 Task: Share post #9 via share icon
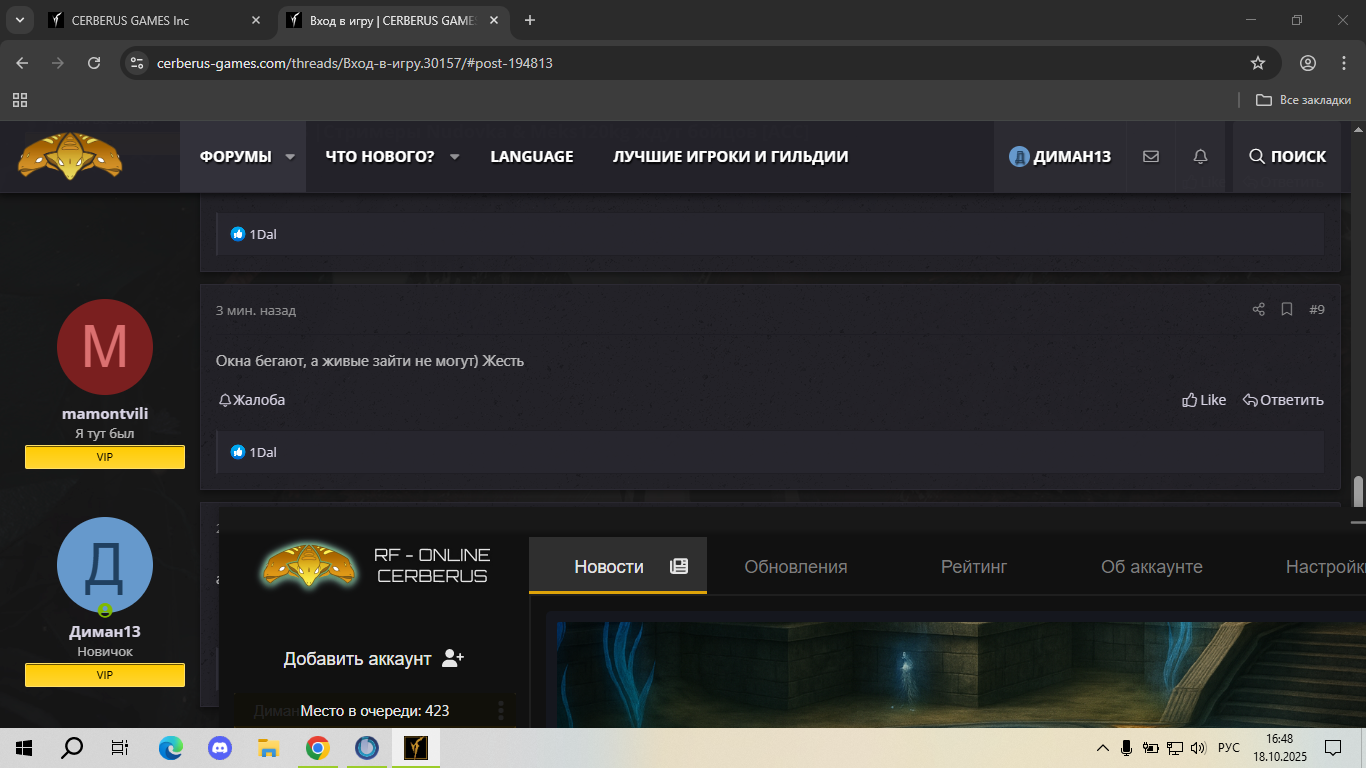(x=1259, y=310)
